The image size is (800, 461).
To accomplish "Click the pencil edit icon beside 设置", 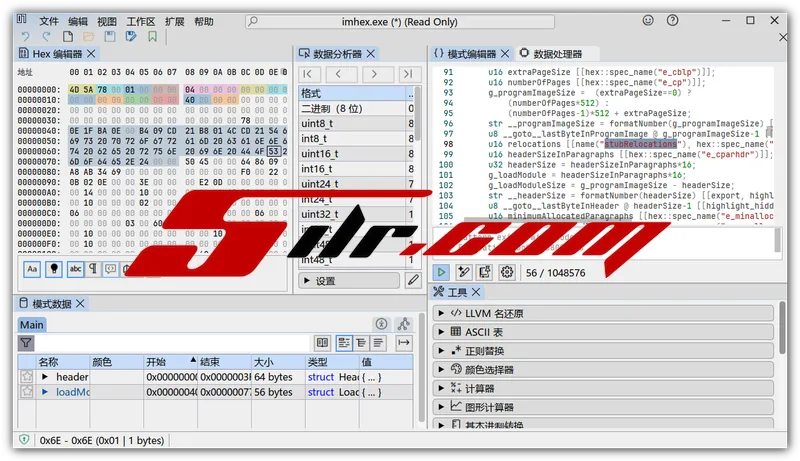I will (x=413, y=280).
